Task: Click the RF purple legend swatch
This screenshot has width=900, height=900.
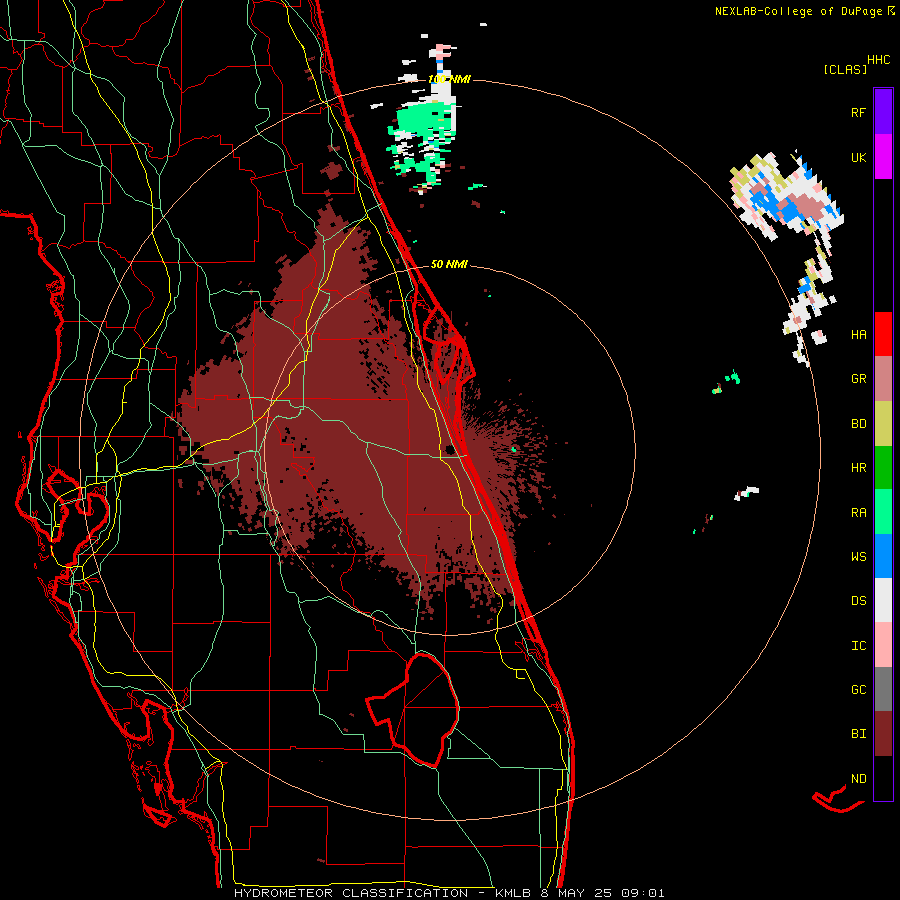Action: (883, 112)
